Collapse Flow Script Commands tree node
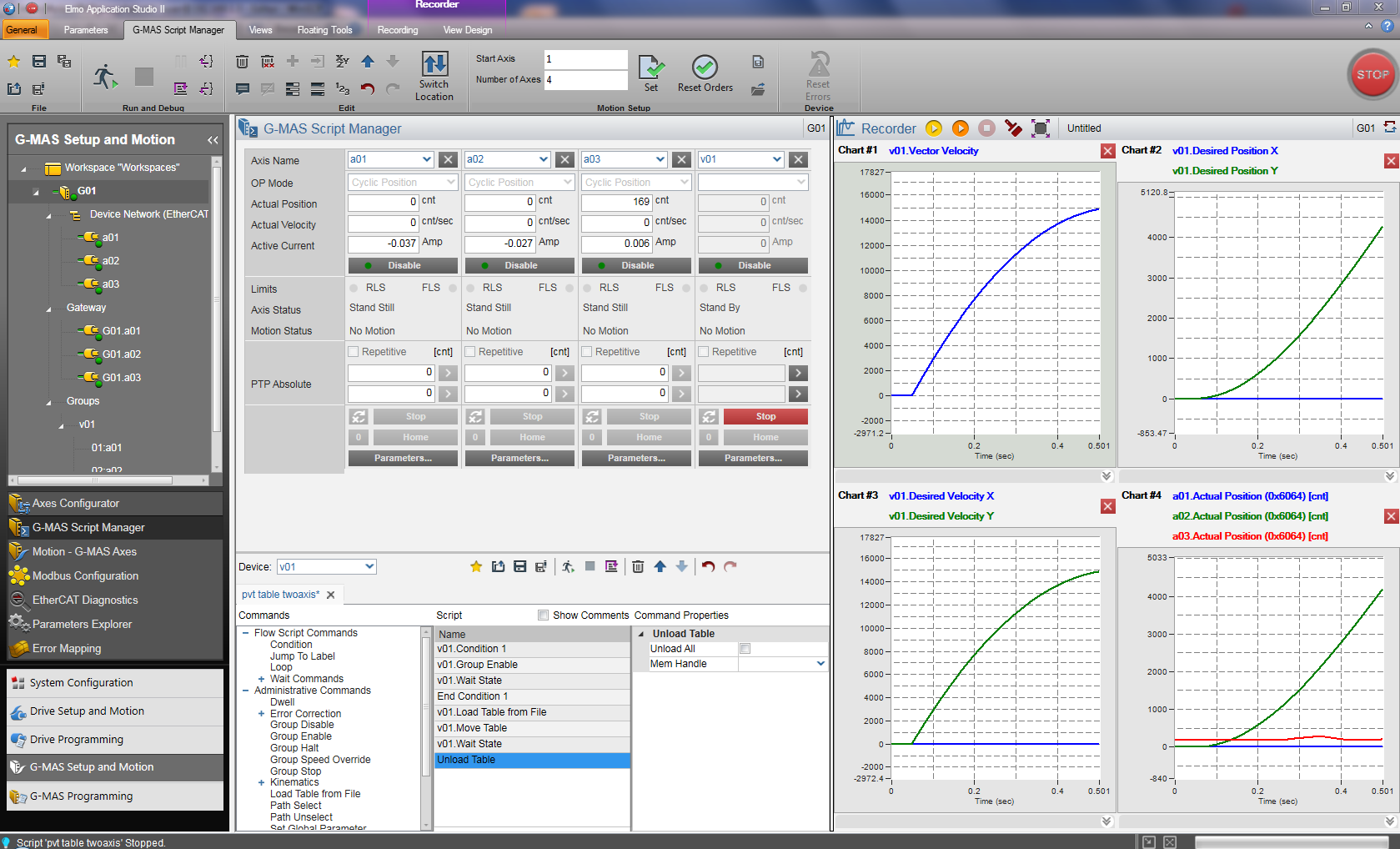 (x=246, y=633)
